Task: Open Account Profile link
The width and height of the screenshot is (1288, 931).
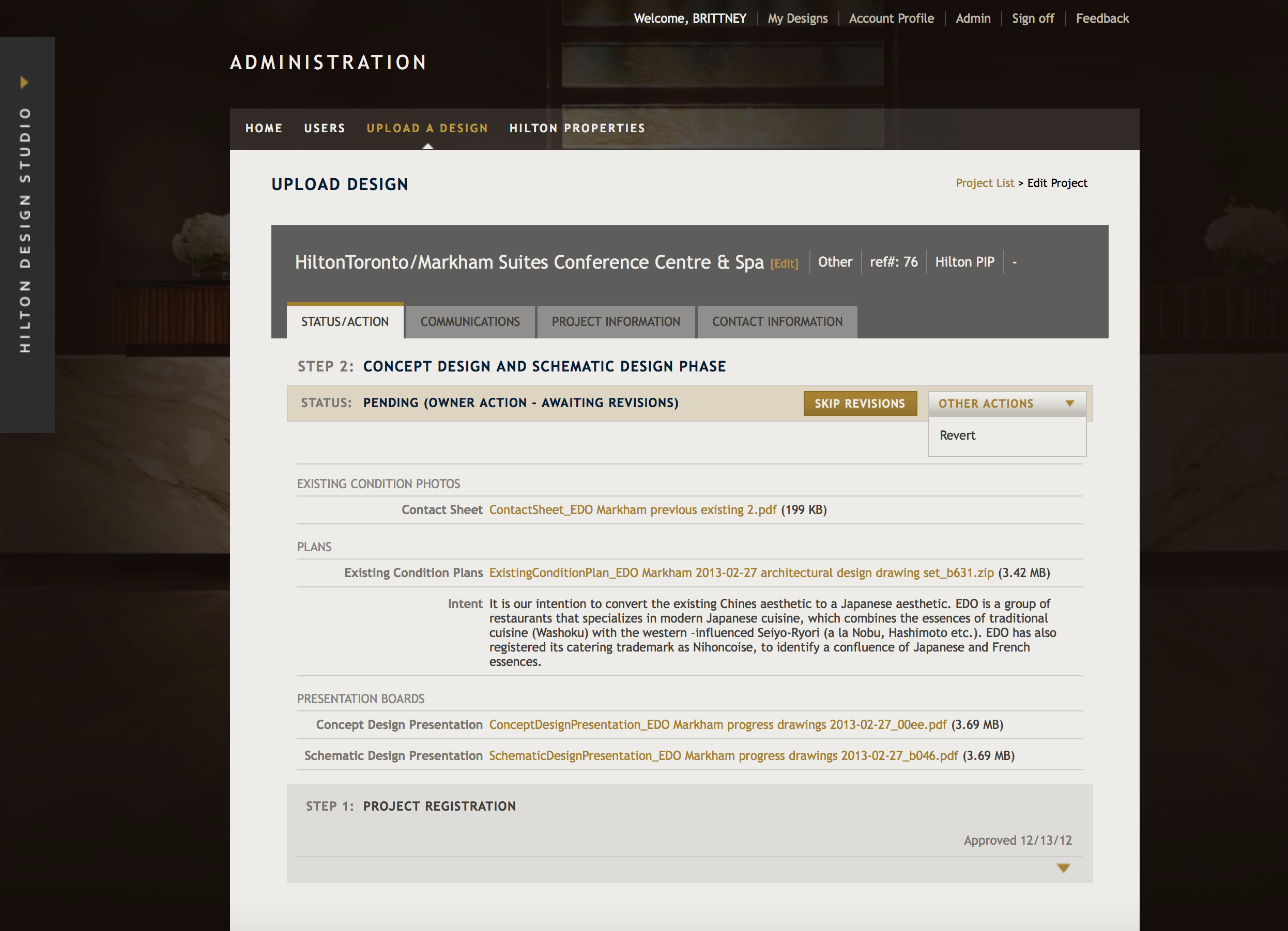Action: click(x=891, y=19)
